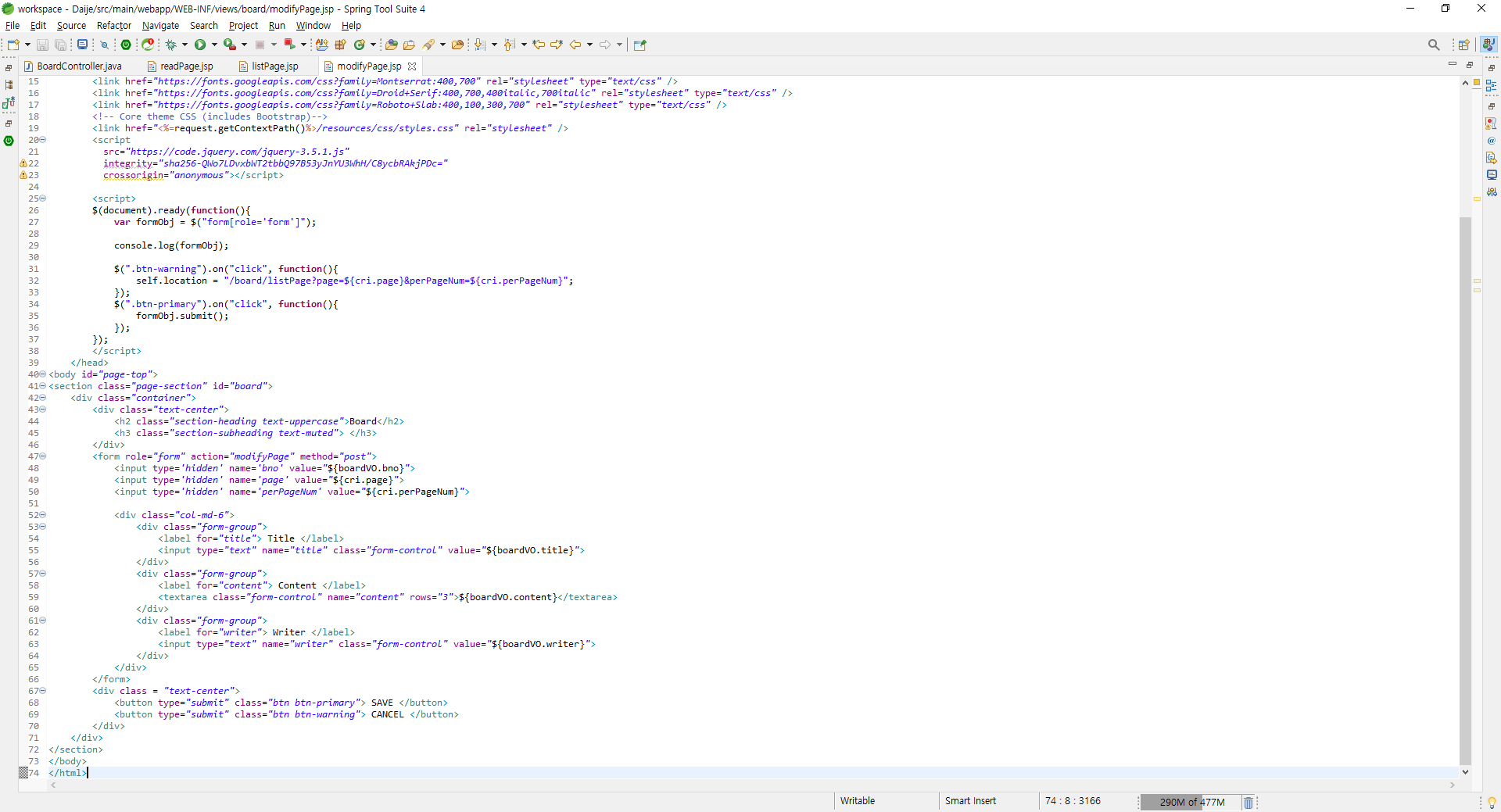The height and width of the screenshot is (812, 1501).
Task: Navigate Back with the yellow left arrow
Action: pyautogui.click(x=575, y=45)
